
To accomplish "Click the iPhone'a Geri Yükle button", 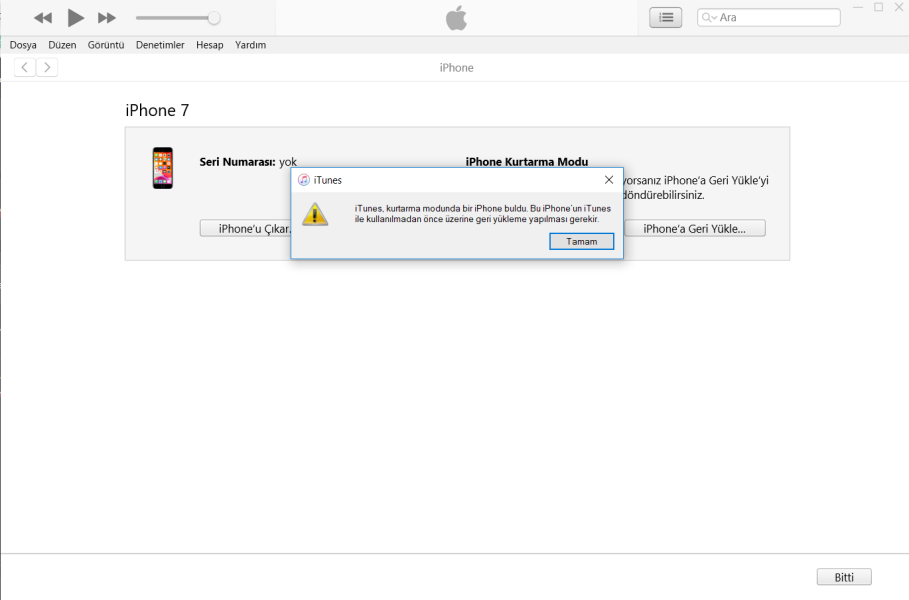I will coord(694,228).
